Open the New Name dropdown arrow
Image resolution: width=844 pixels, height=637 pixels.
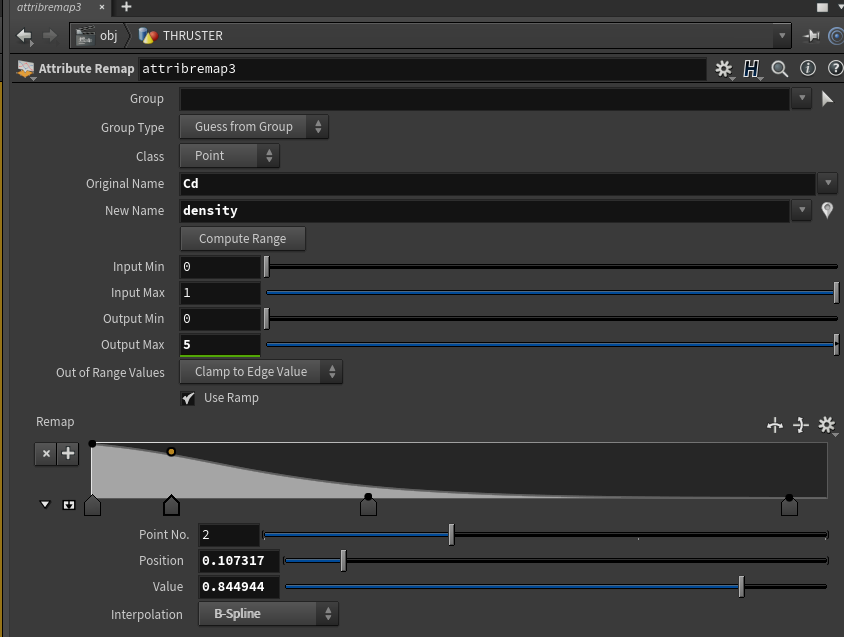pos(801,211)
